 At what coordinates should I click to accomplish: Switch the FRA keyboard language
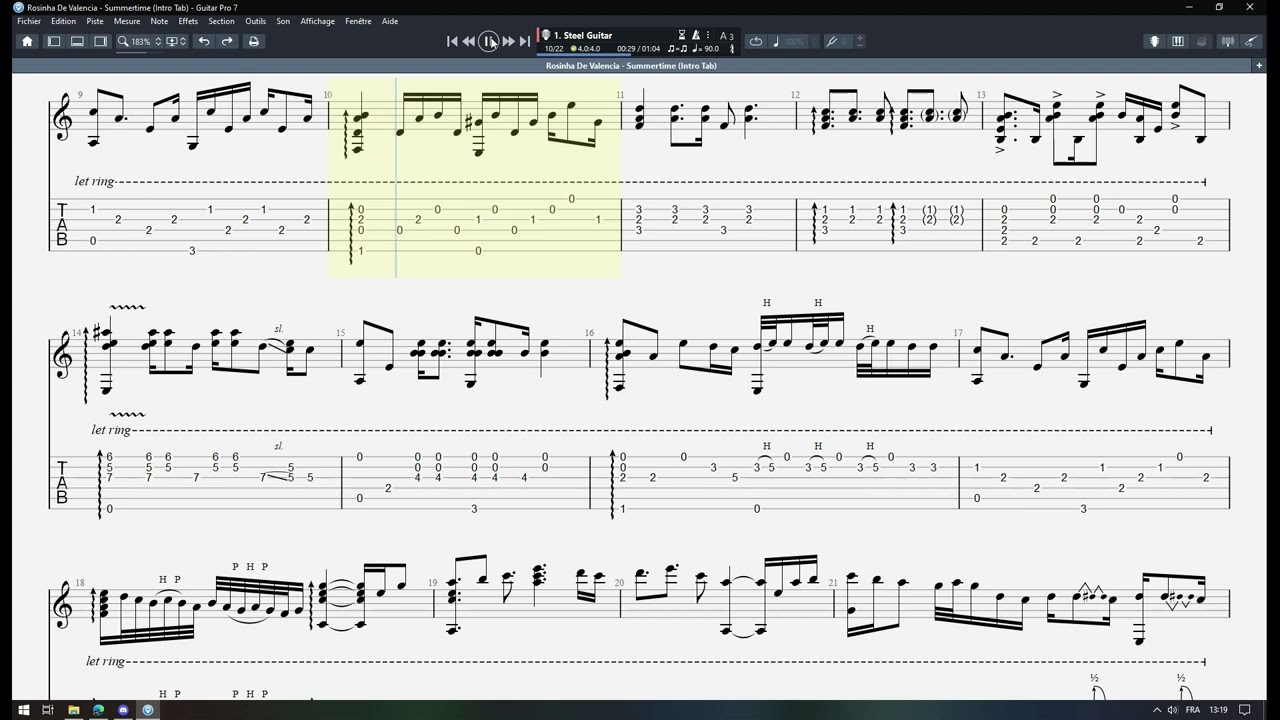tap(1191, 710)
